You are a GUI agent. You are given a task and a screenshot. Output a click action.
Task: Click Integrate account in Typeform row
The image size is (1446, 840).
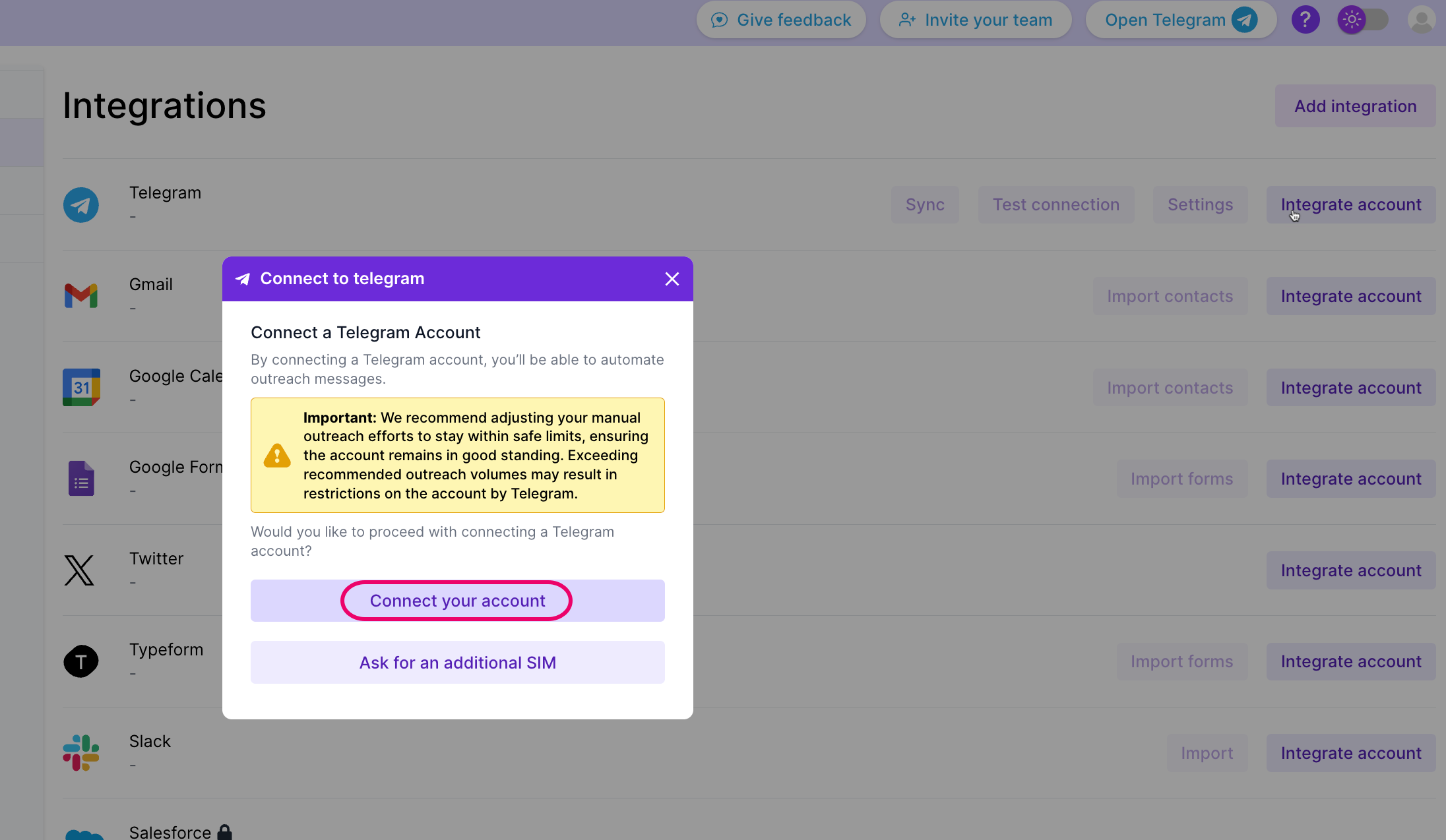pyautogui.click(x=1351, y=661)
